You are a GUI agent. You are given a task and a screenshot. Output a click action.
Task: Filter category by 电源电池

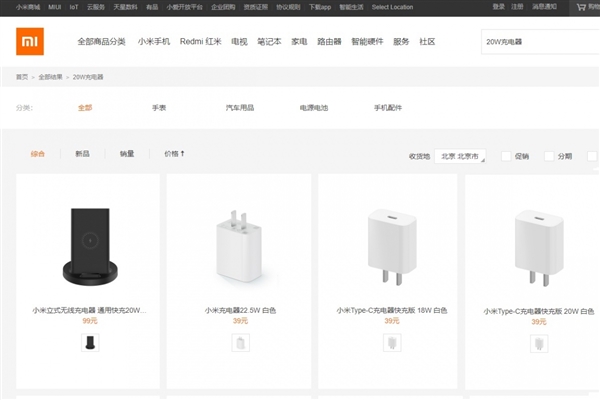(314, 108)
